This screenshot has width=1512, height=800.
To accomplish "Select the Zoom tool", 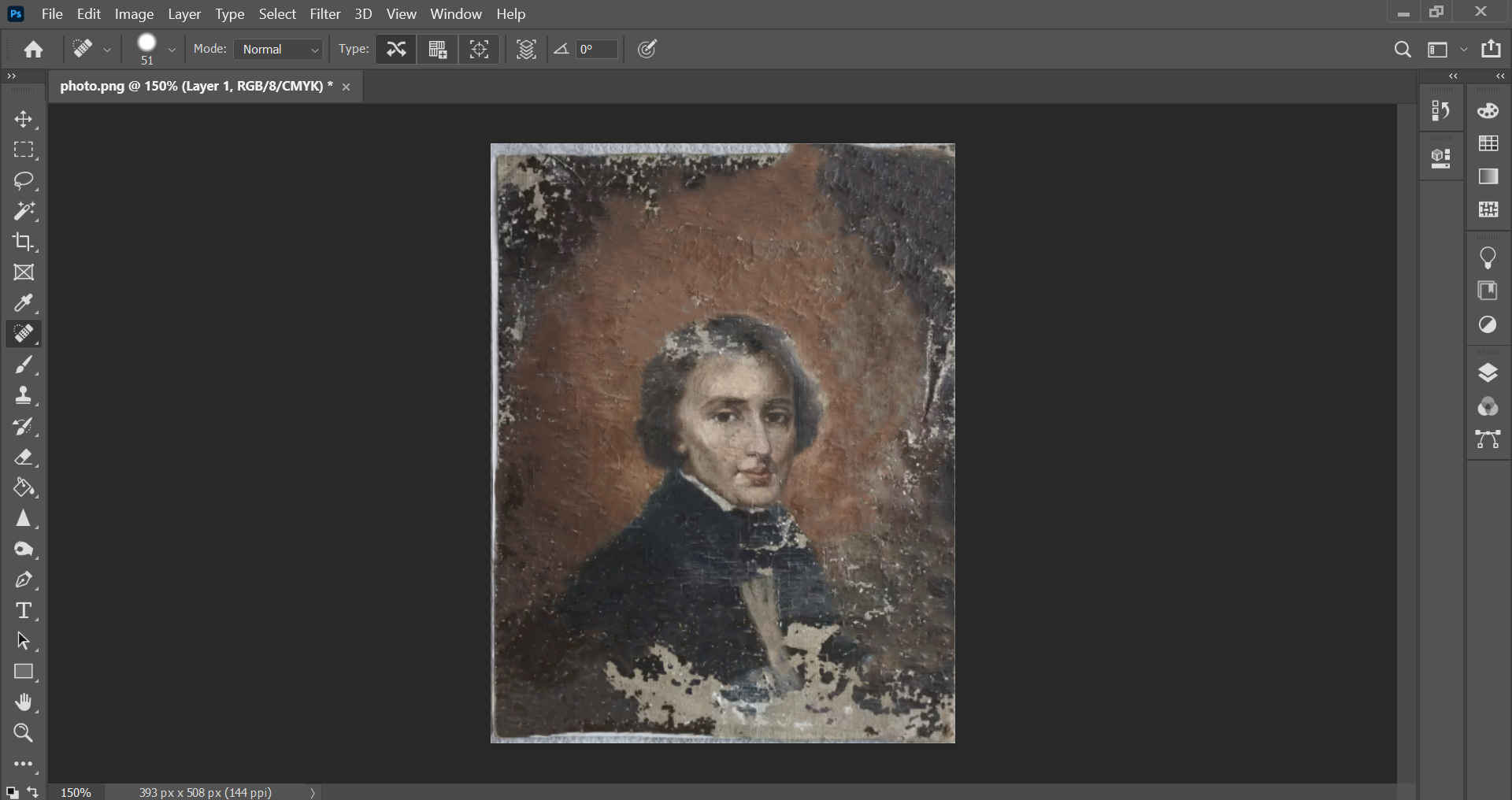I will 24,734.
